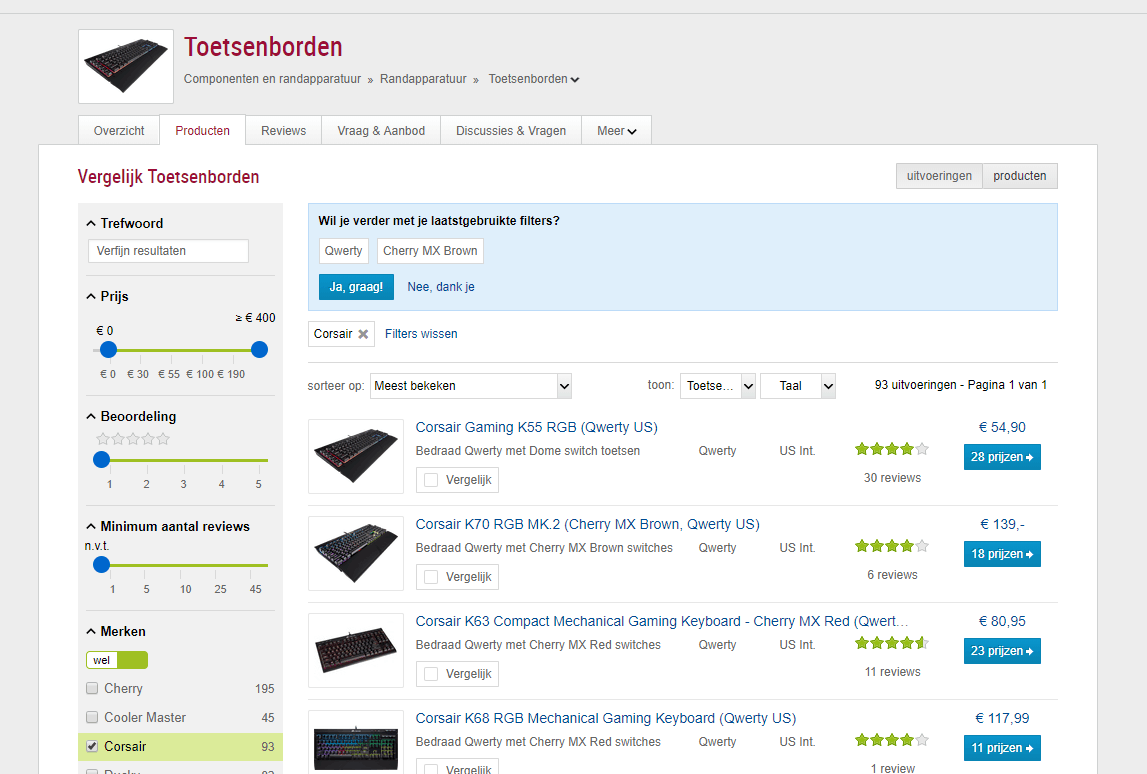
Task: Switch view to uitvoeringen
Action: [939, 176]
